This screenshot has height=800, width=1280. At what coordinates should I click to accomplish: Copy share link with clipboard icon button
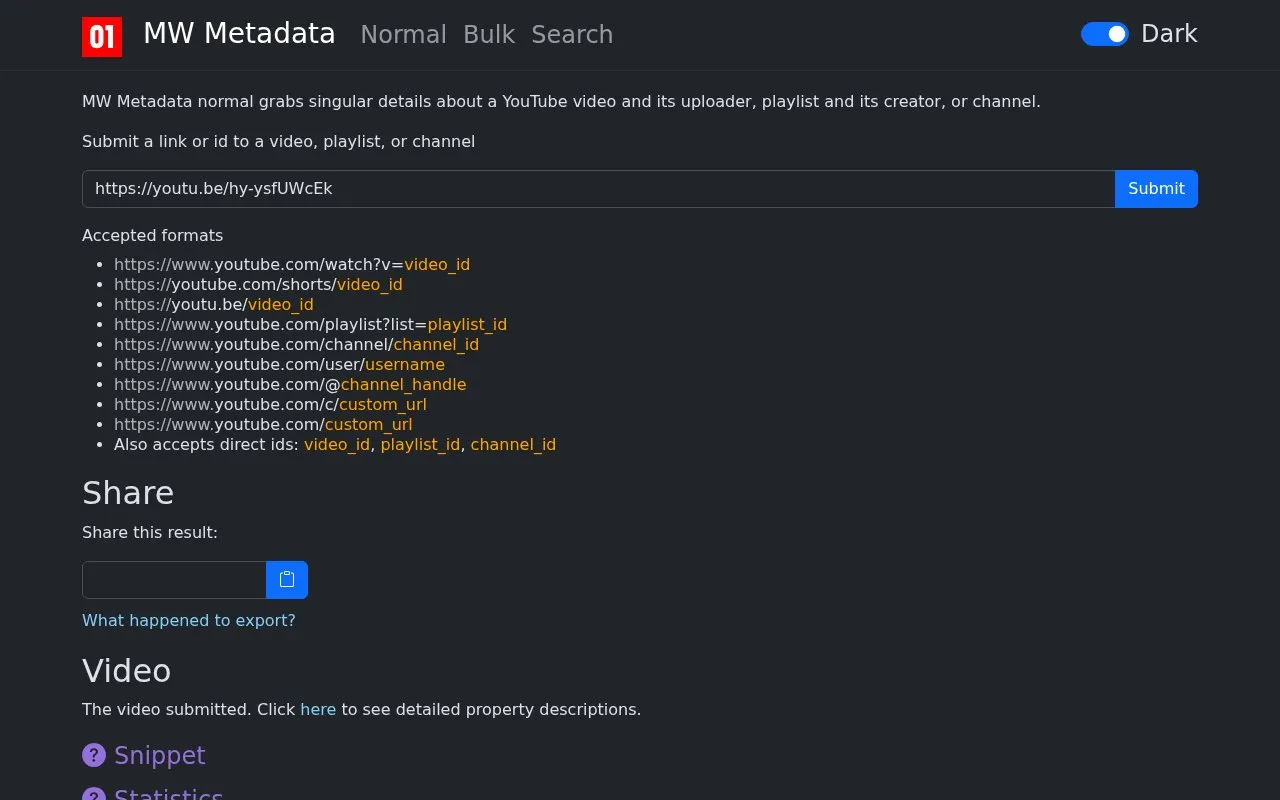[x=287, y=580]
